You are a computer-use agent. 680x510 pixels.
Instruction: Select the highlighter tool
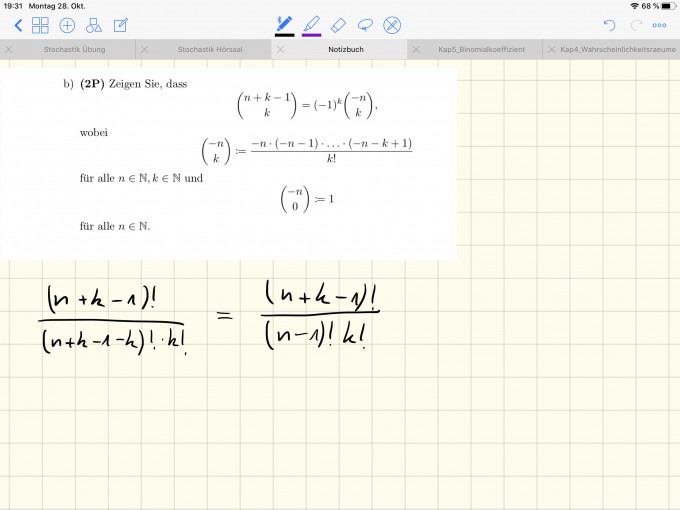pyautogui.click(x=311, y=23)
